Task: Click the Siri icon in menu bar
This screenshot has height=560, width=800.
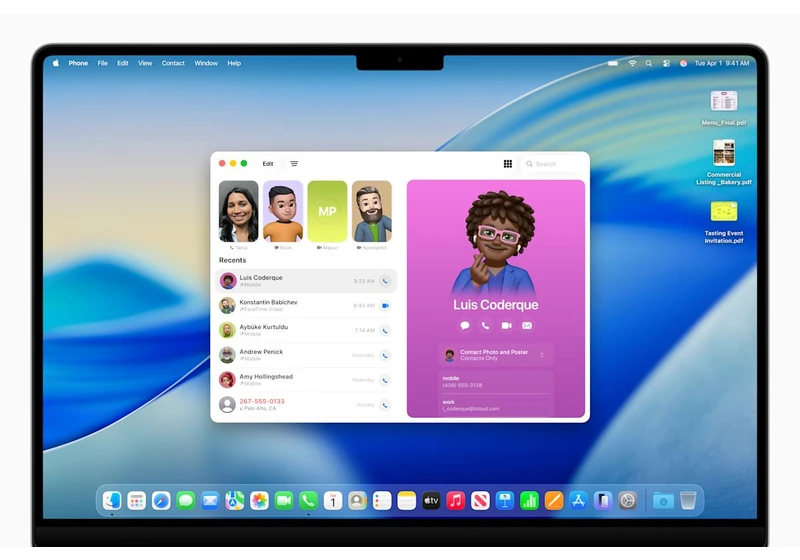Action: pos(683,63)
